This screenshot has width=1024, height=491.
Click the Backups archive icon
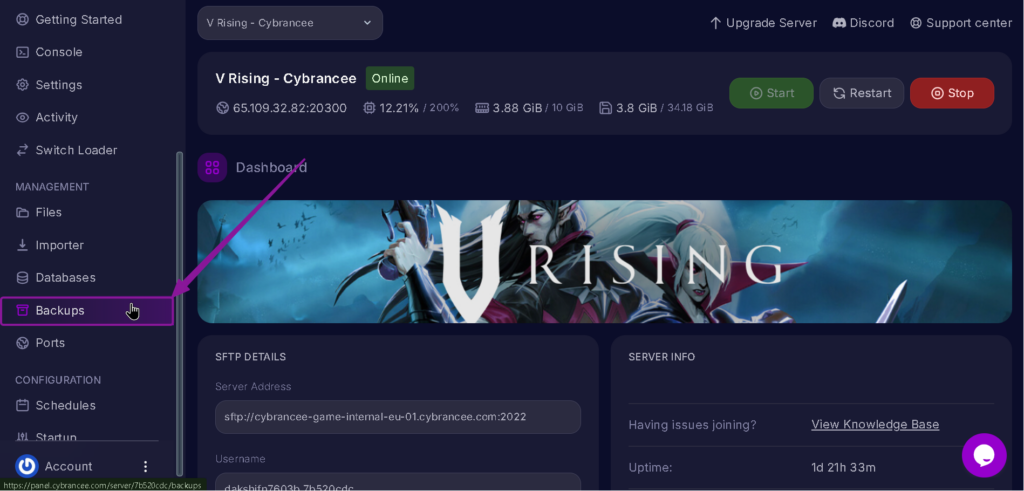click(x=22, y=310)
